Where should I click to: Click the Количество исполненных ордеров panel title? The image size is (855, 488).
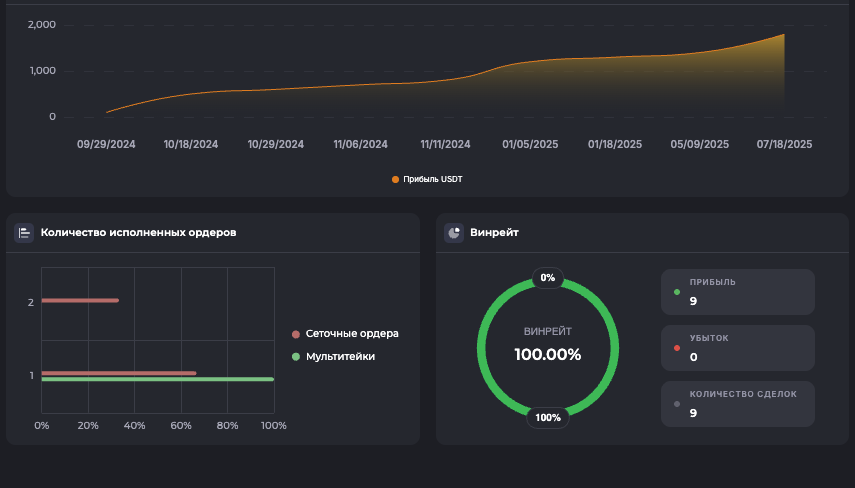pos(138,233)
